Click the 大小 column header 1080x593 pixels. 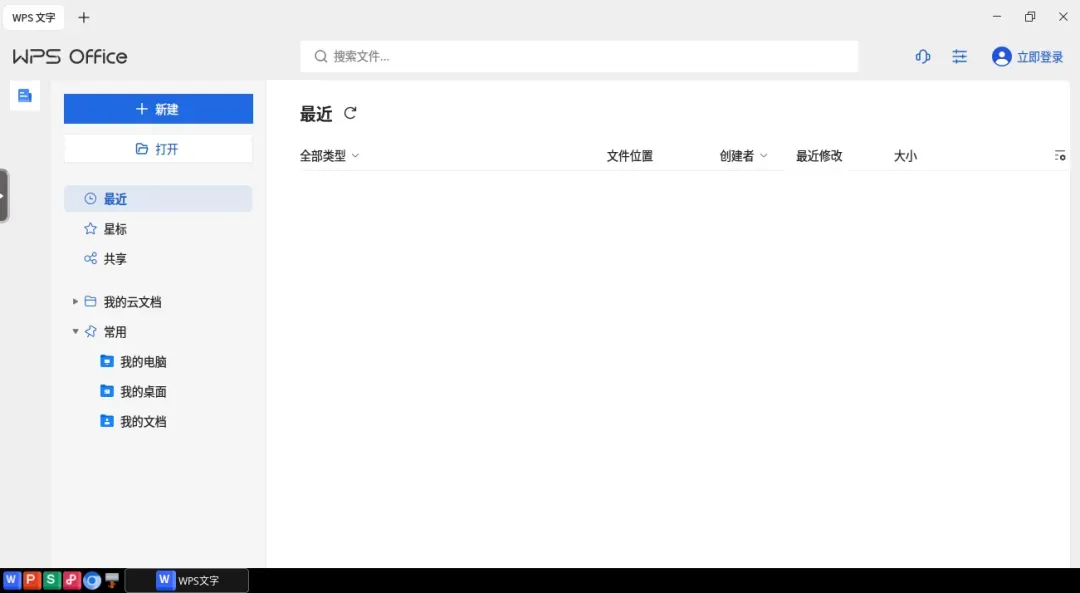pyautogui.click(x=905, y=156)
